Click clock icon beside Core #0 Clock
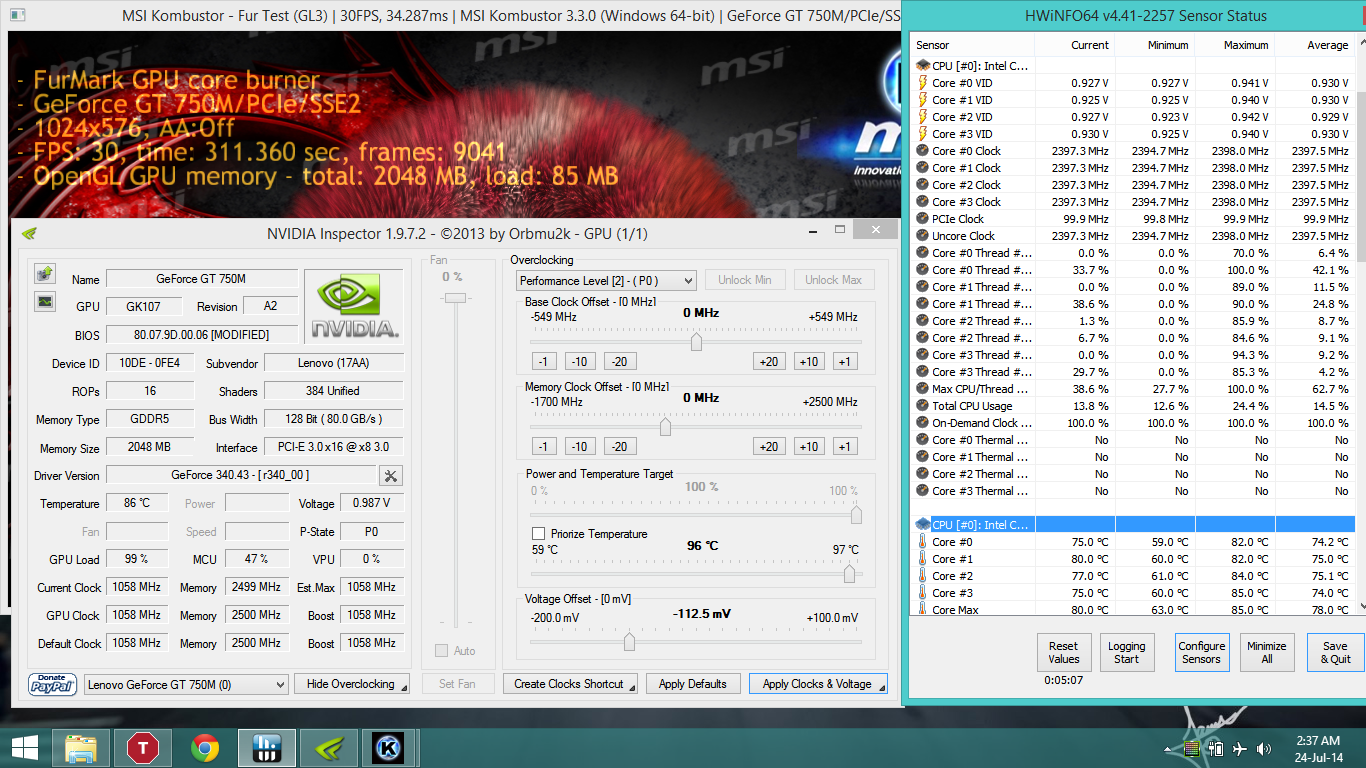 922,151
